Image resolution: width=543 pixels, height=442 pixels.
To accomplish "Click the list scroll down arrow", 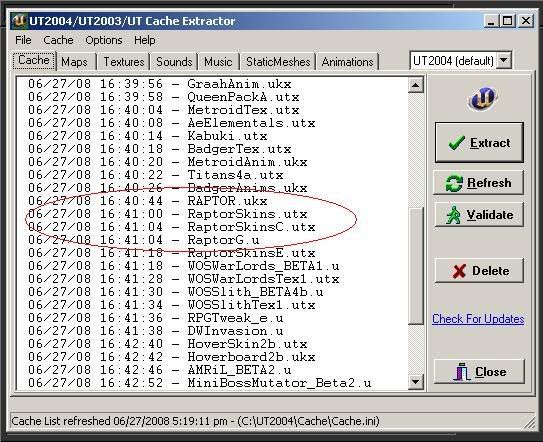I will (416, 382).
